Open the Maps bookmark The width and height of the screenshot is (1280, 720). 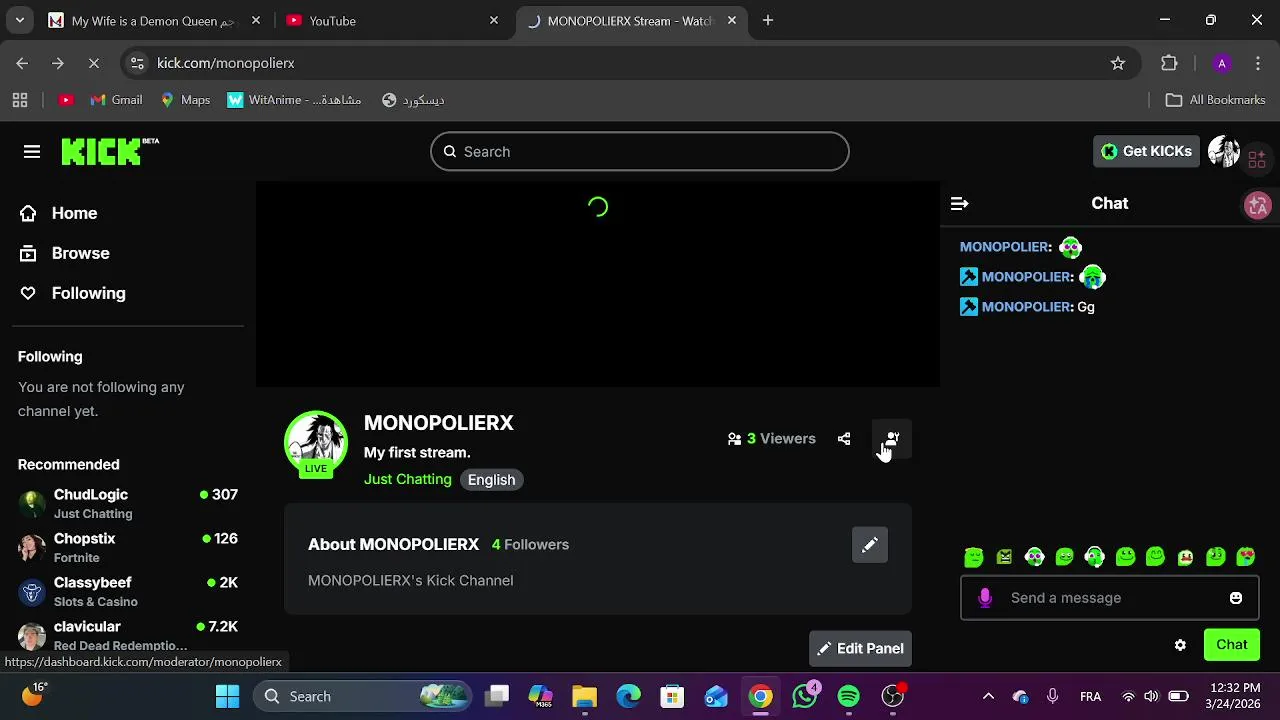[x=185, y=100]
